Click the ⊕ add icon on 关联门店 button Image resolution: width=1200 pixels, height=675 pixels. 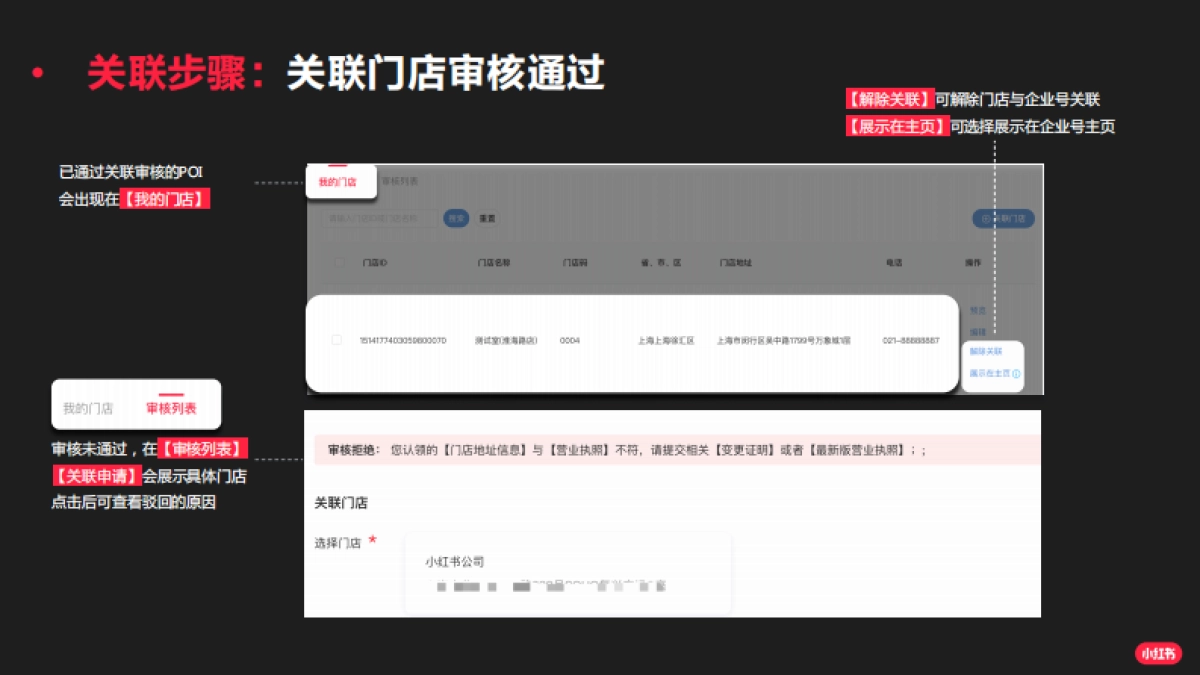point(984,217)
